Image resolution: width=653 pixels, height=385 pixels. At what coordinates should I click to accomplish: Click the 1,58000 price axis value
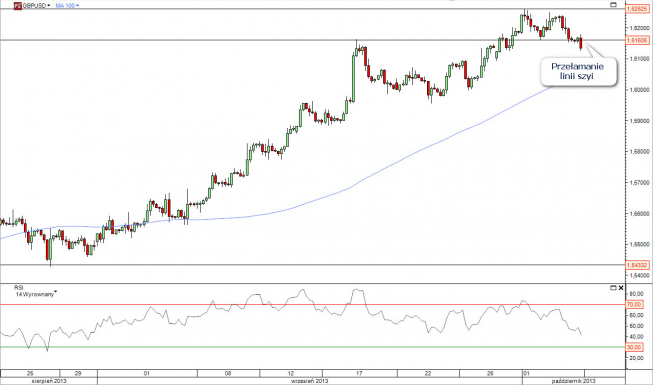tap(639, 151)
